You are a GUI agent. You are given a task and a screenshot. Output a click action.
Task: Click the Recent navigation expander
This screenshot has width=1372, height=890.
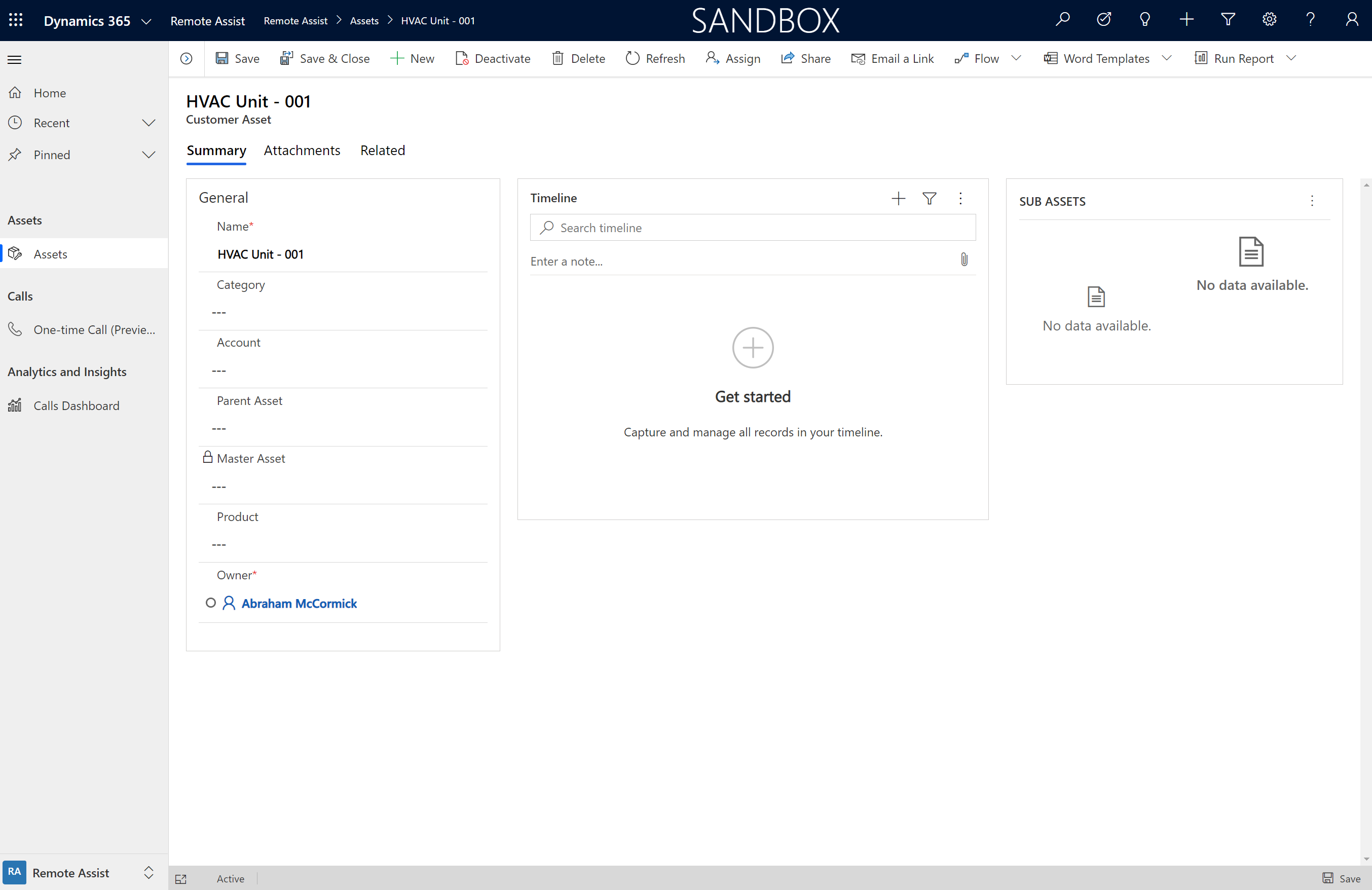(x=148, y=122)
